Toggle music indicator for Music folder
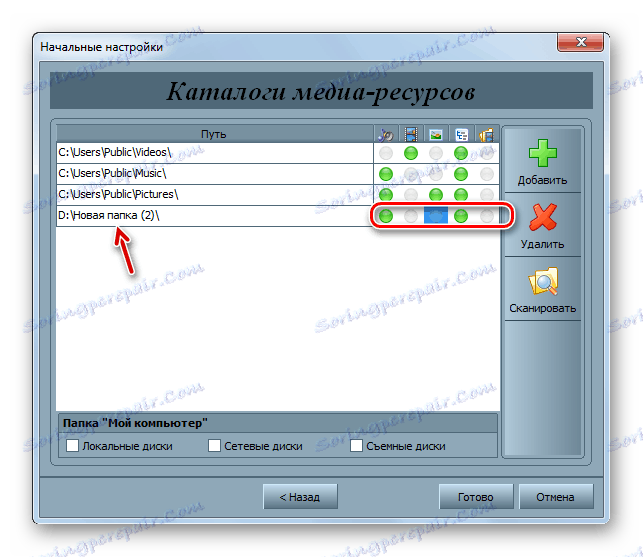This screenshot has width=643, height=557. (385, 174)
